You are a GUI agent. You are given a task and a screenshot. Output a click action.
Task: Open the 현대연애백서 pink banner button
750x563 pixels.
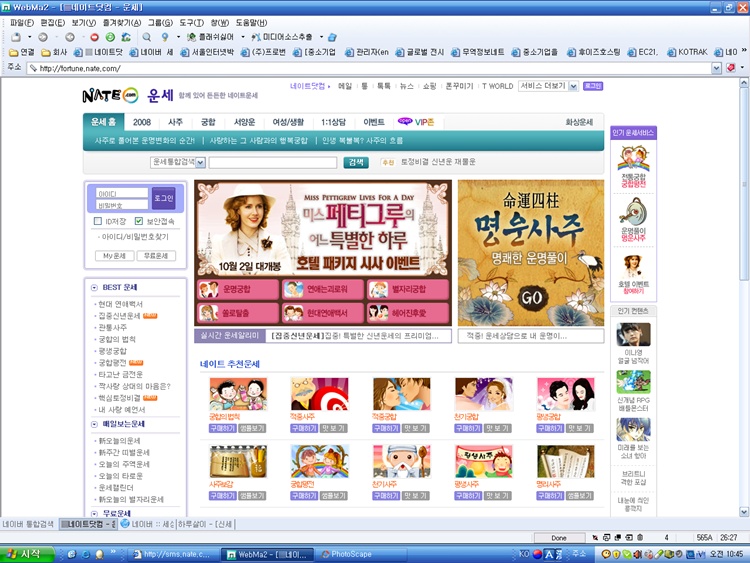click(322, 313)
